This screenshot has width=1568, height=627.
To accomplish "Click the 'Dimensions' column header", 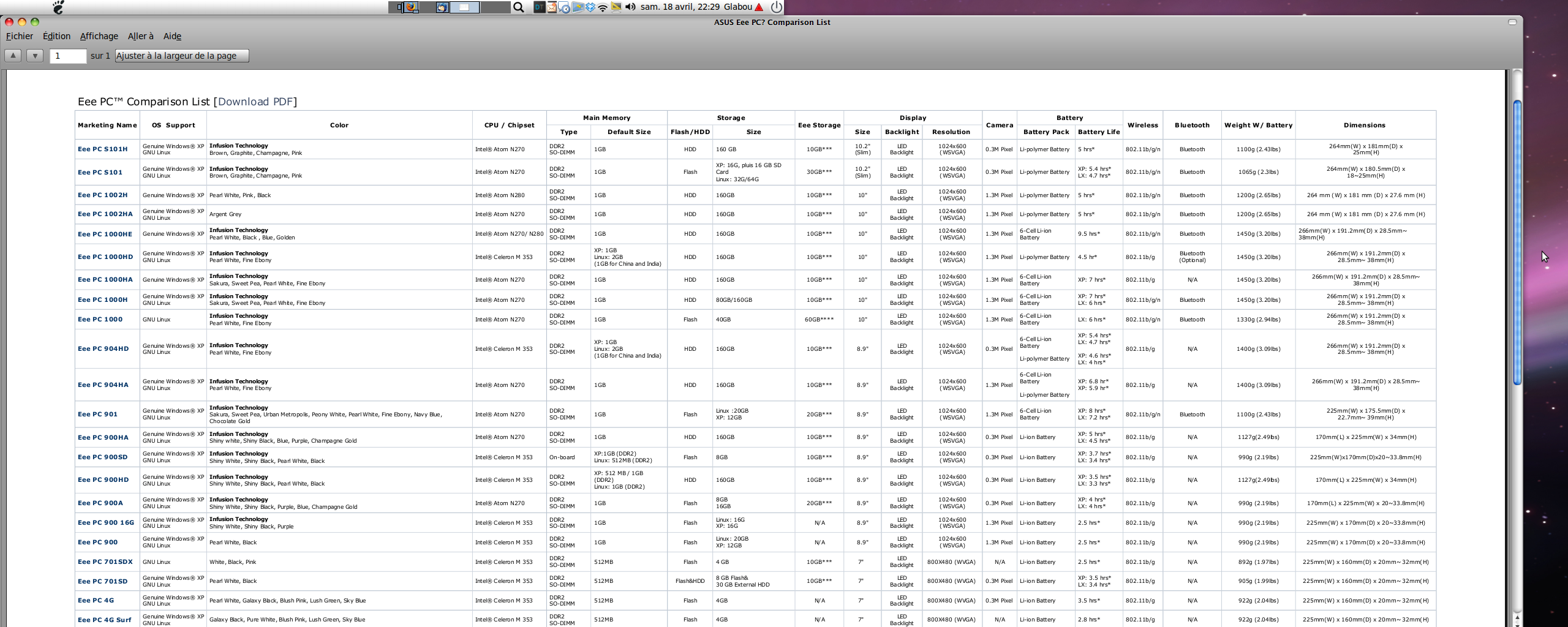I will click(1365, 125).
